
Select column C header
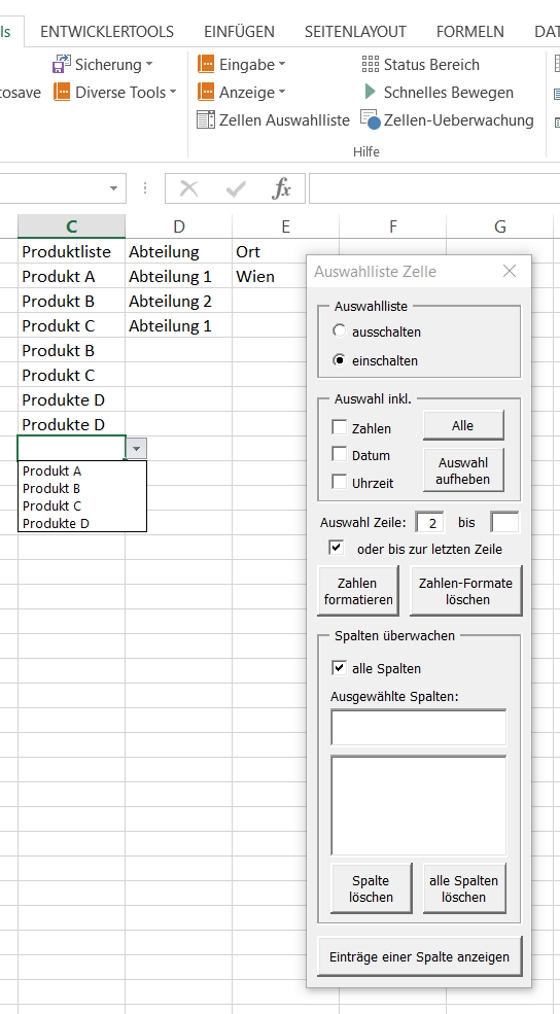(x=71, y=226)
